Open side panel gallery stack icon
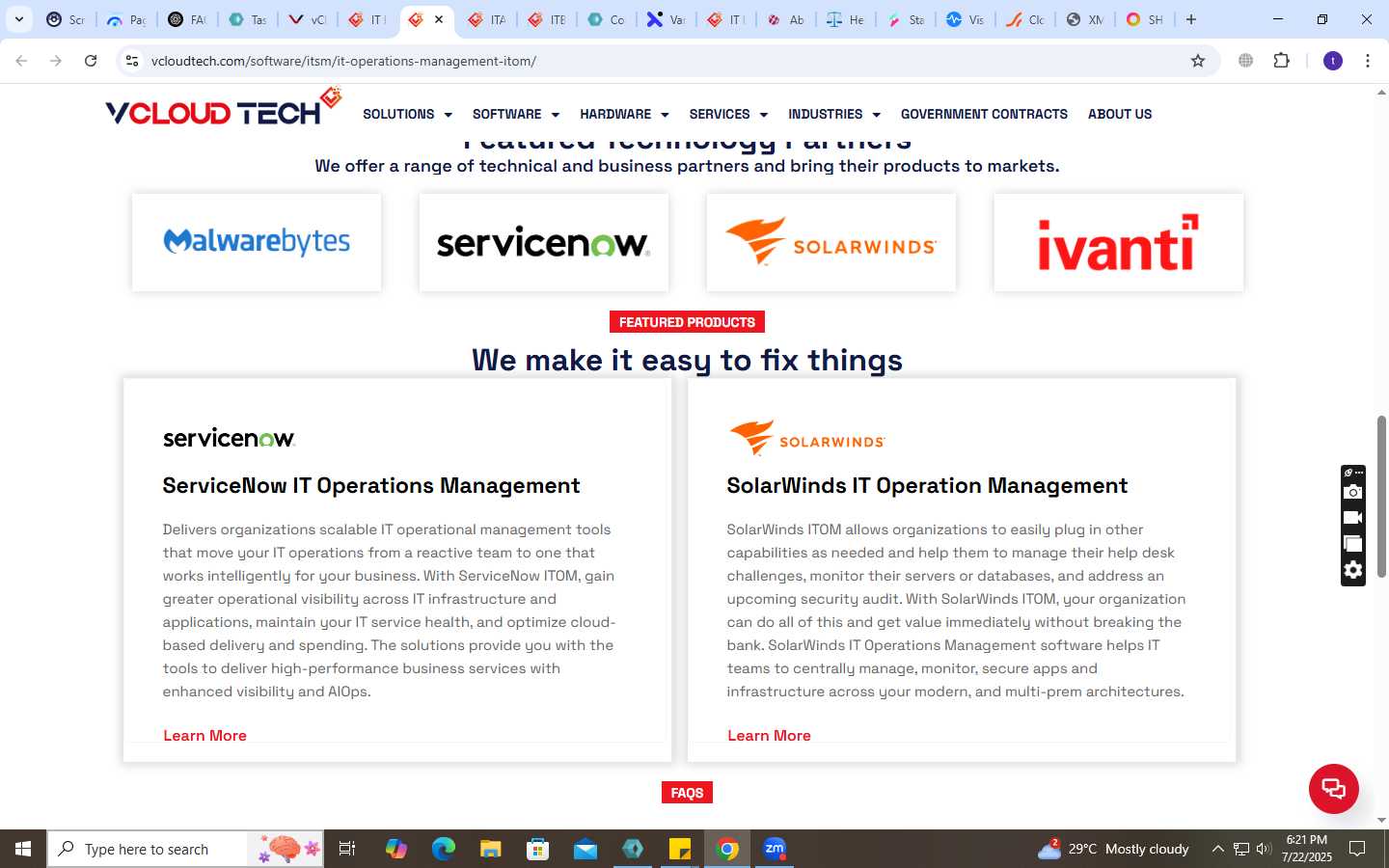 (1353, 544)
